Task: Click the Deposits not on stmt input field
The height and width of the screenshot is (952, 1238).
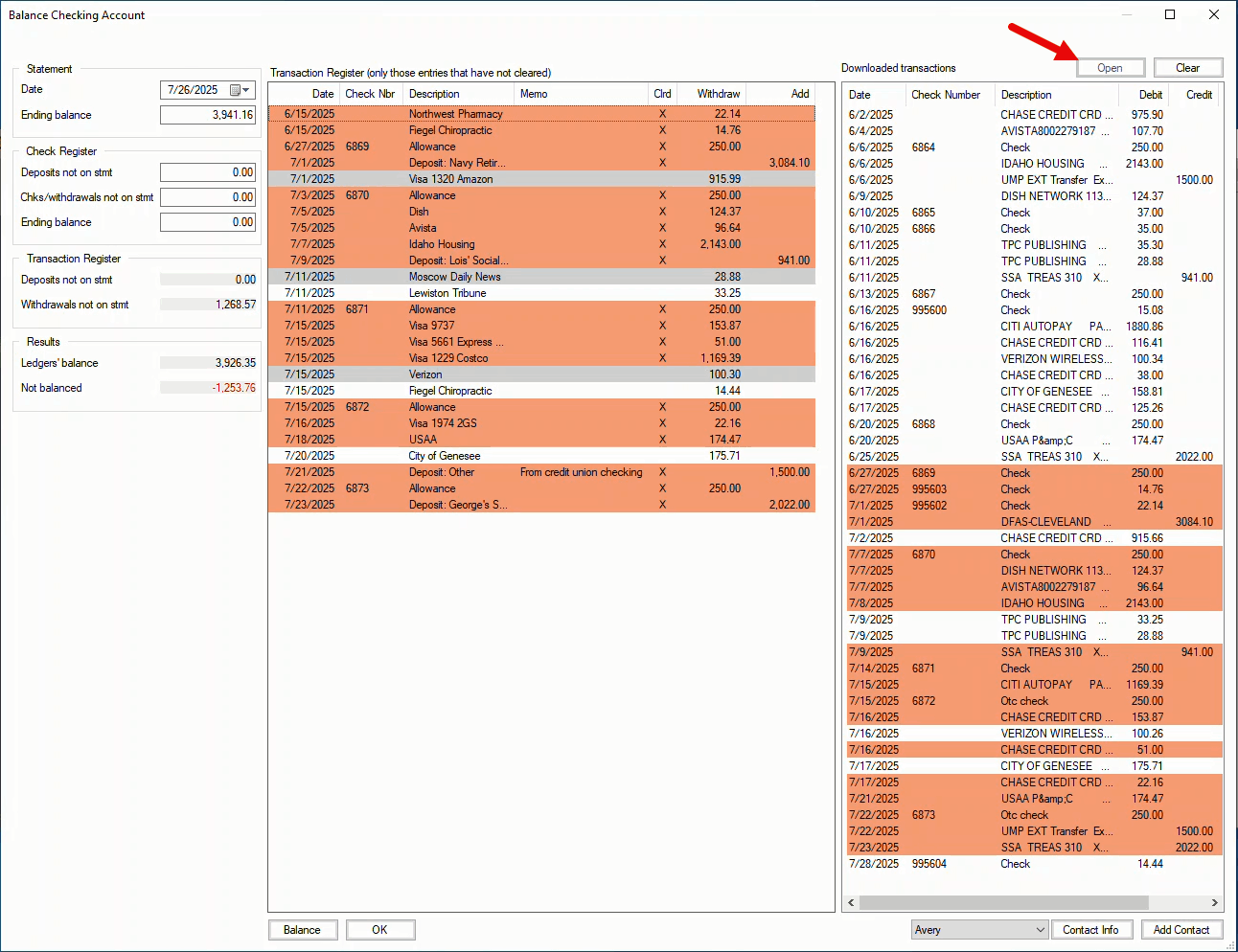Action: click(208, 172)
